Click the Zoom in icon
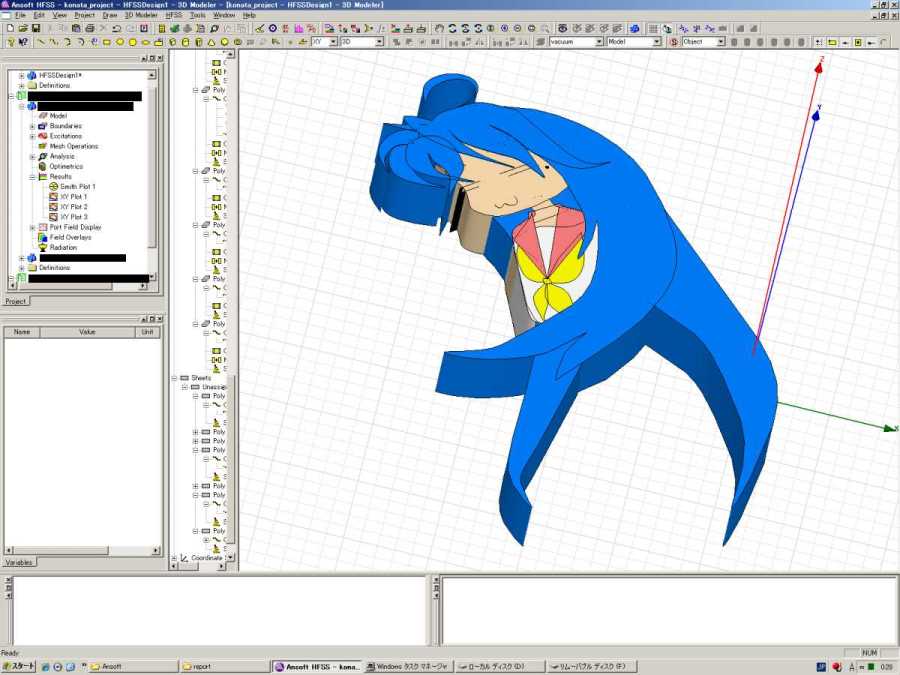Image resolution: width=900 pixels, height=675 pixels. 505,28
